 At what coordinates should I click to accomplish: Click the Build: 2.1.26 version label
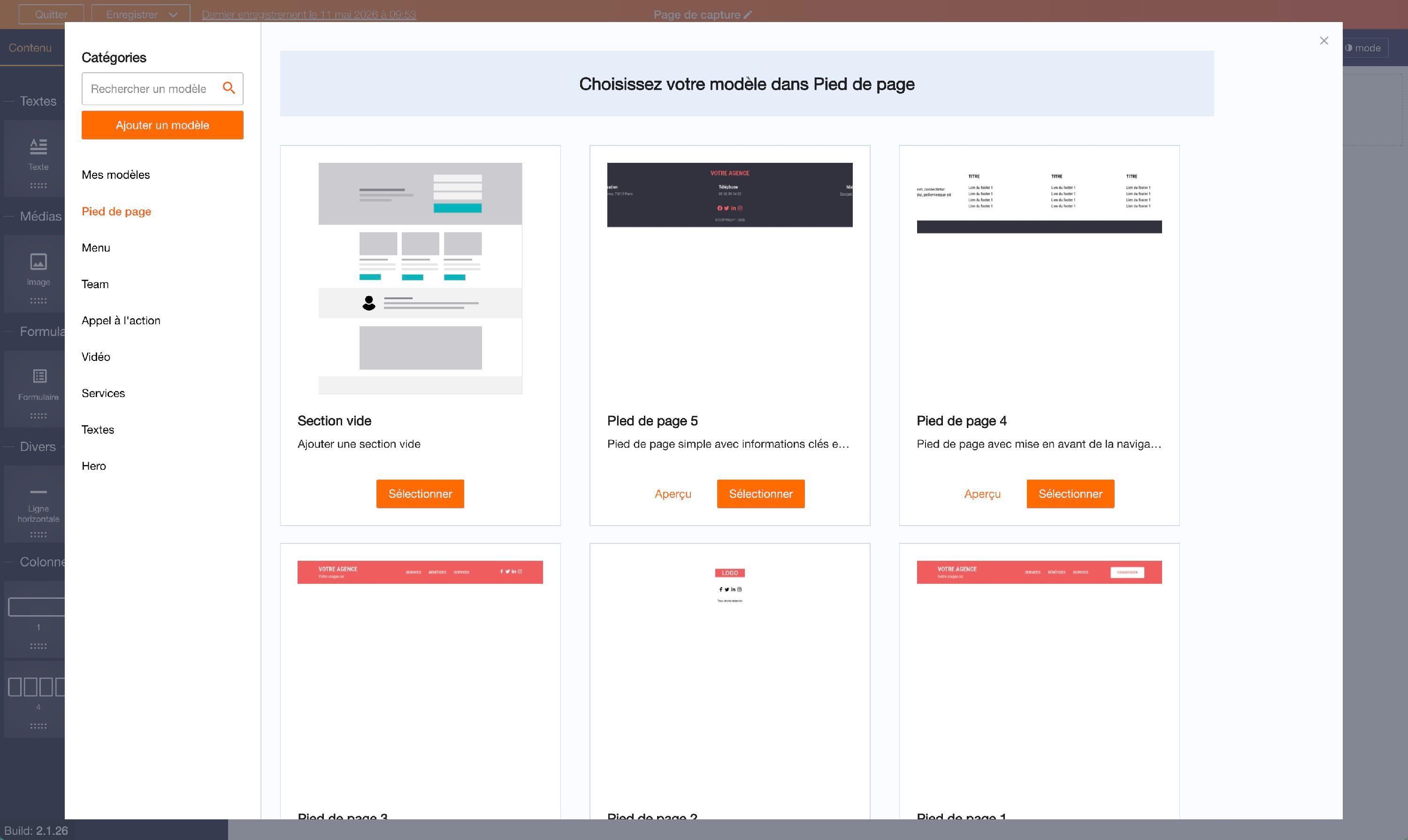[x=36, y=830]
